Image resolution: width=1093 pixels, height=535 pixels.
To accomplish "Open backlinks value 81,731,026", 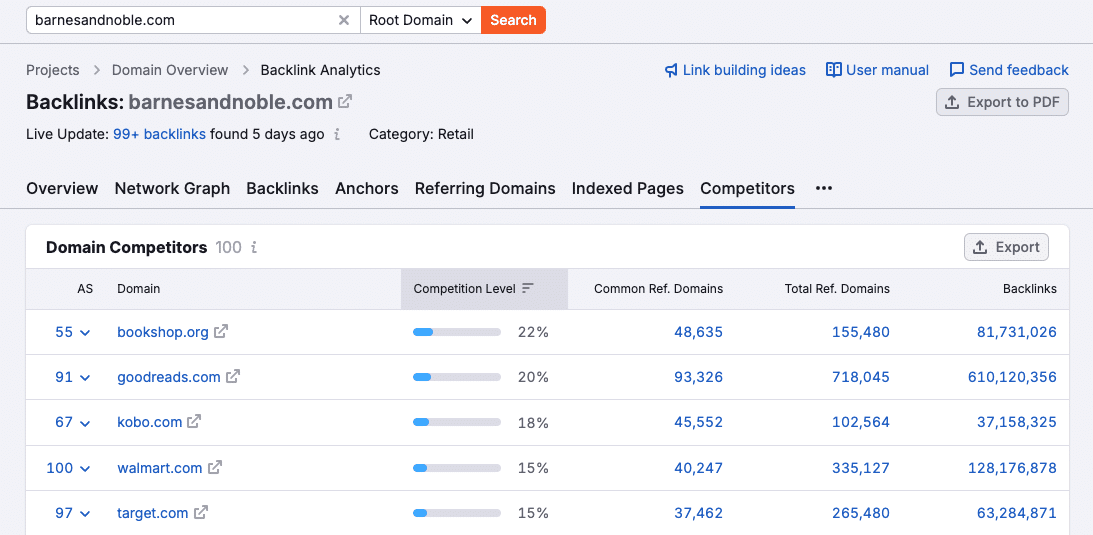I will [1017, 332].
